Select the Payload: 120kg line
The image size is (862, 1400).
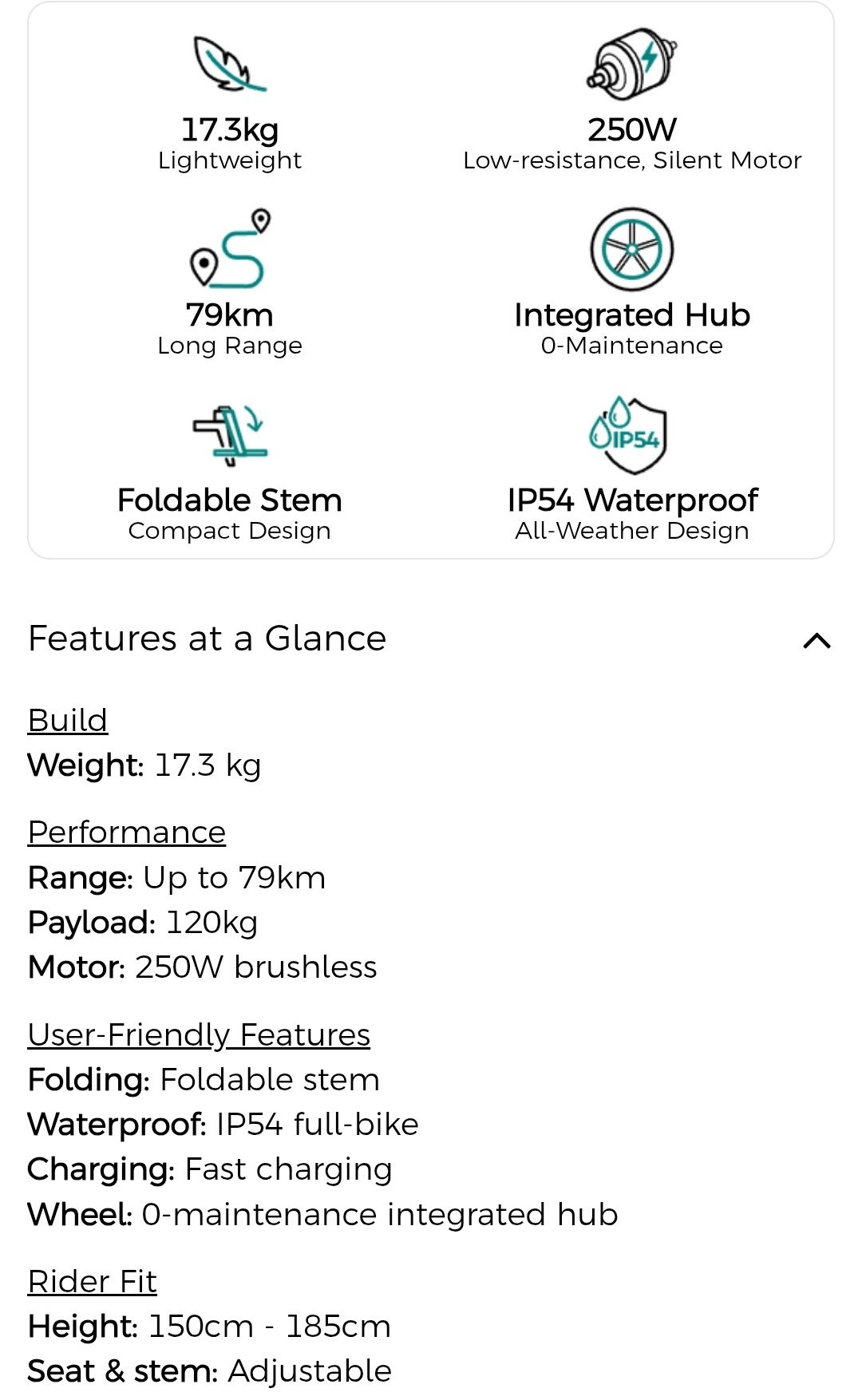[x=143, y=923]
